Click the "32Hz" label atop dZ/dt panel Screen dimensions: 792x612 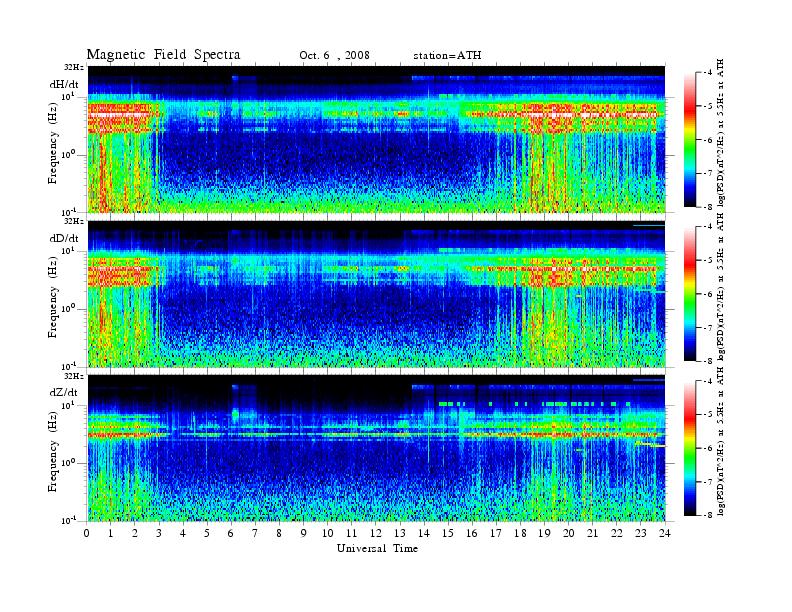pyautogui.click(x=74, y=376)
